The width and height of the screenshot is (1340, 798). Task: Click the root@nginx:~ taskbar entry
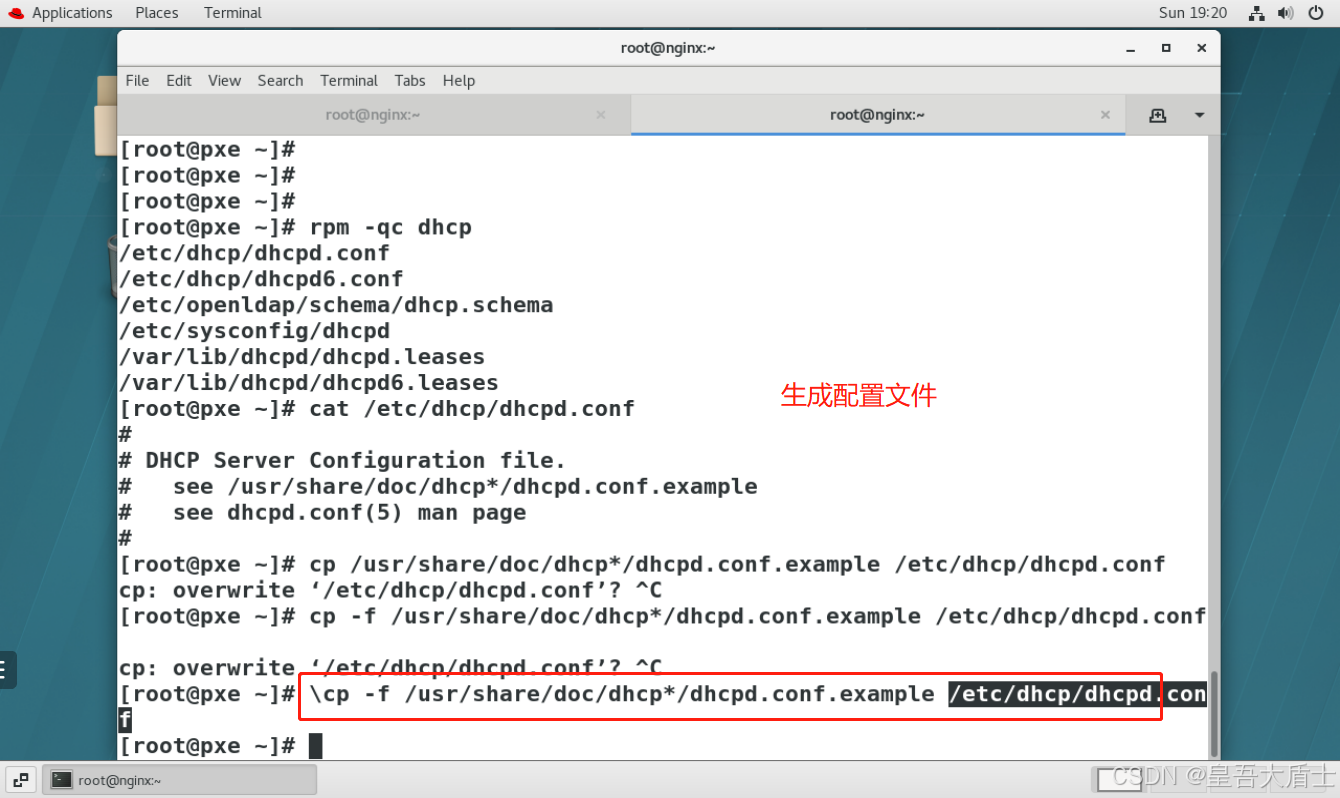(180, 780)
